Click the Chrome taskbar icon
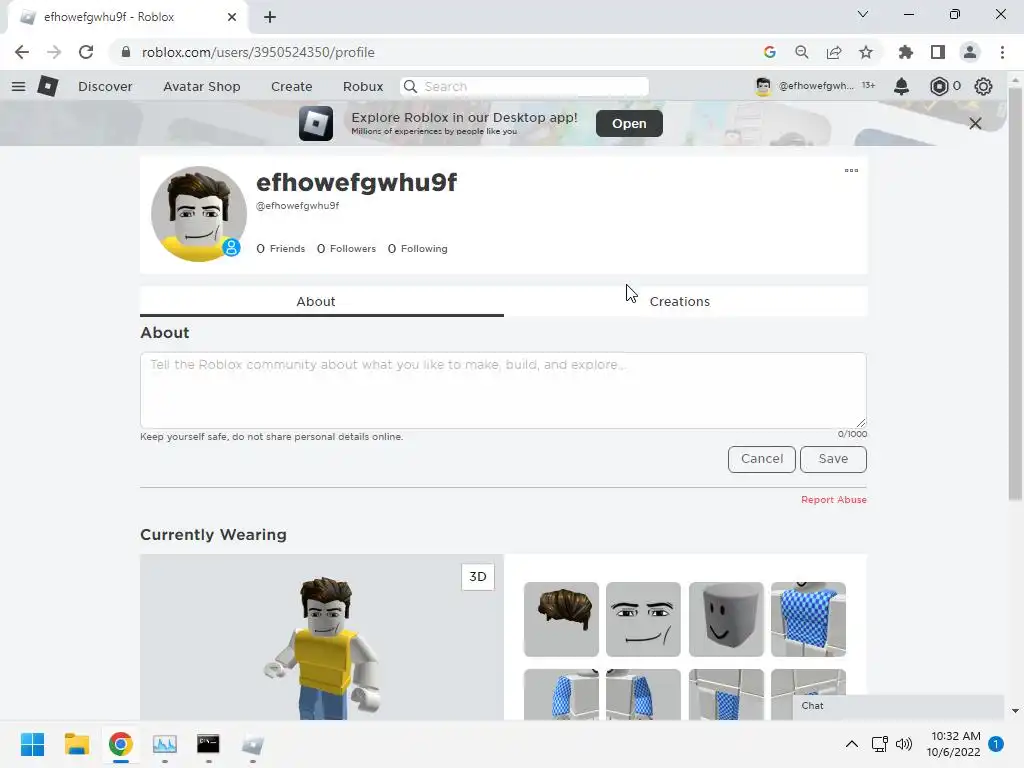The width and height of the screenshot is (1024, 768). (121, 744)
